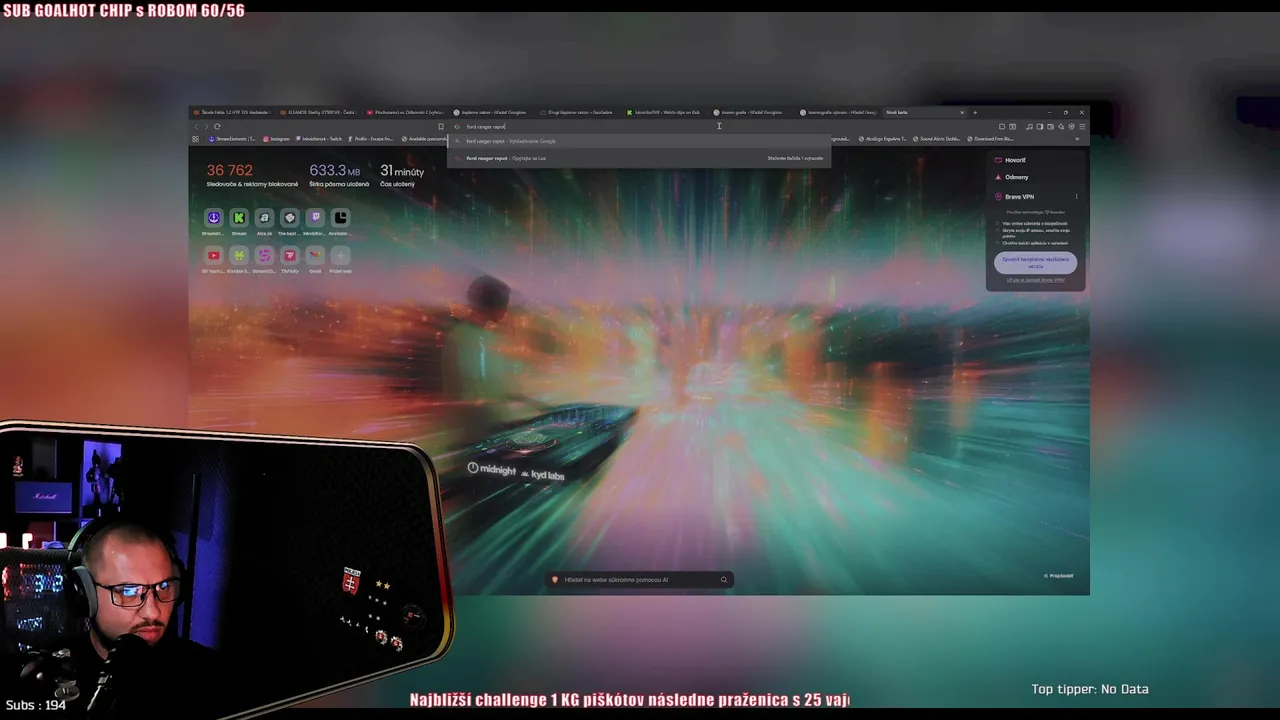The width and height of the screenshot is (1280, 720).
Task: Open the StreamElements speed dial tile
Action: [213, 218]
